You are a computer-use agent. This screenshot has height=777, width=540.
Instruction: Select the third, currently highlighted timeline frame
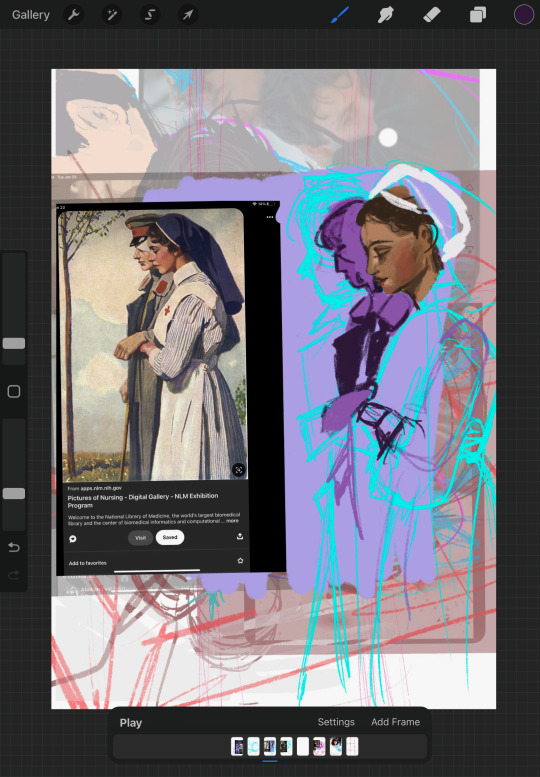point(270,746)
